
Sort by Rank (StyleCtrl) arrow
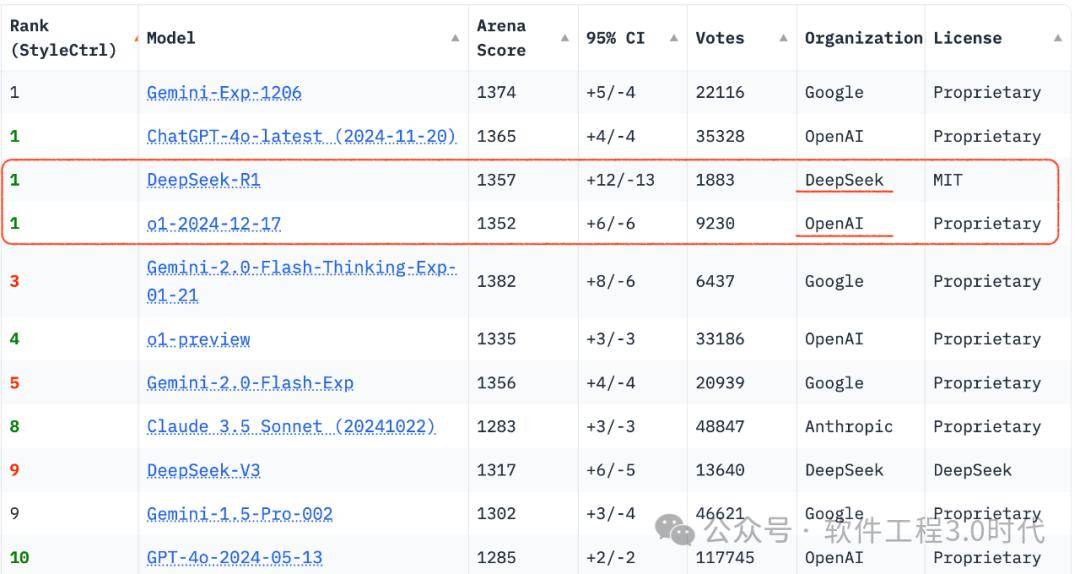point(136,38)
